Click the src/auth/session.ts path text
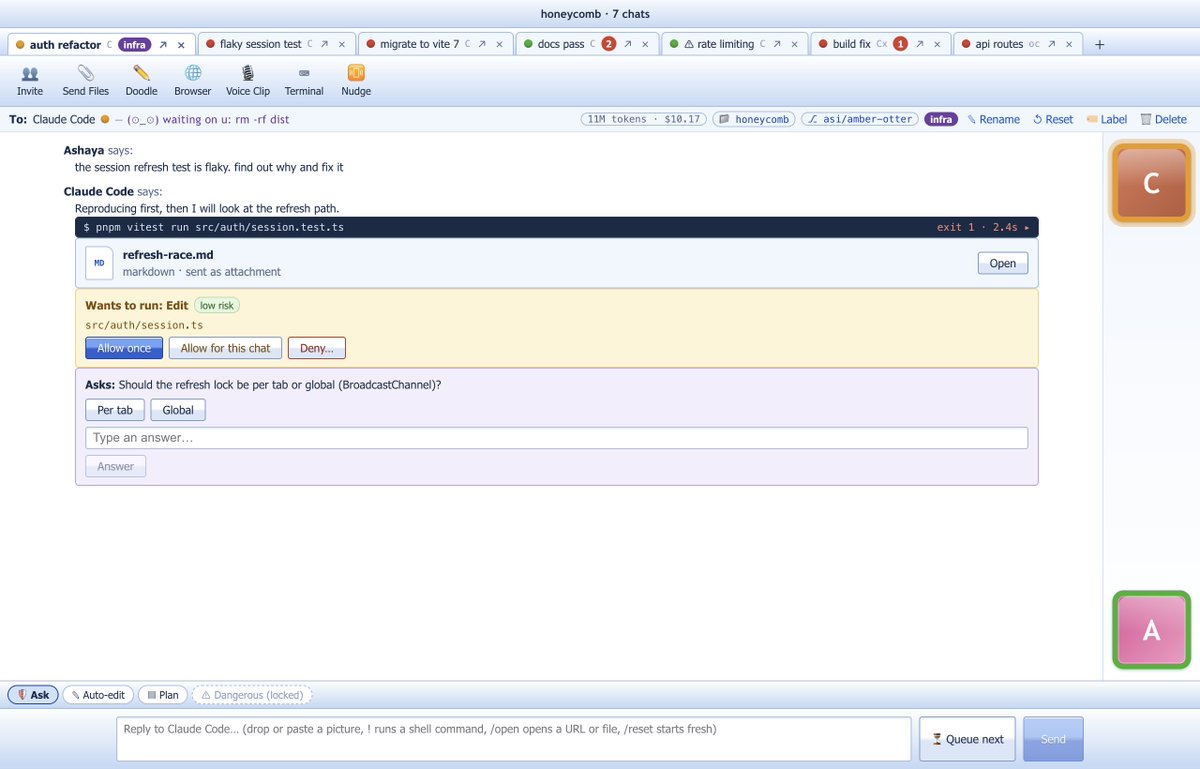Image resolution: width=1200 pixels, height=769 pixels. click(x=145, y=325)
